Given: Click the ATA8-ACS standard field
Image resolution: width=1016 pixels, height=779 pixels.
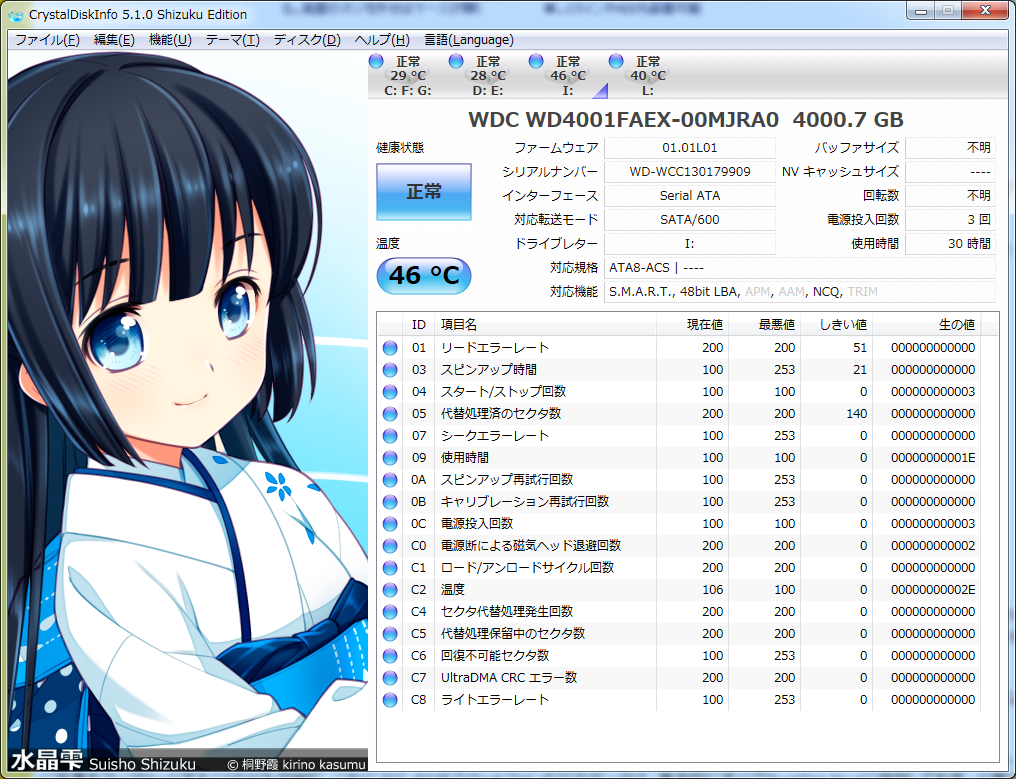Looking at the screenshot, I should pyautogui.click(x=800, y=268).
